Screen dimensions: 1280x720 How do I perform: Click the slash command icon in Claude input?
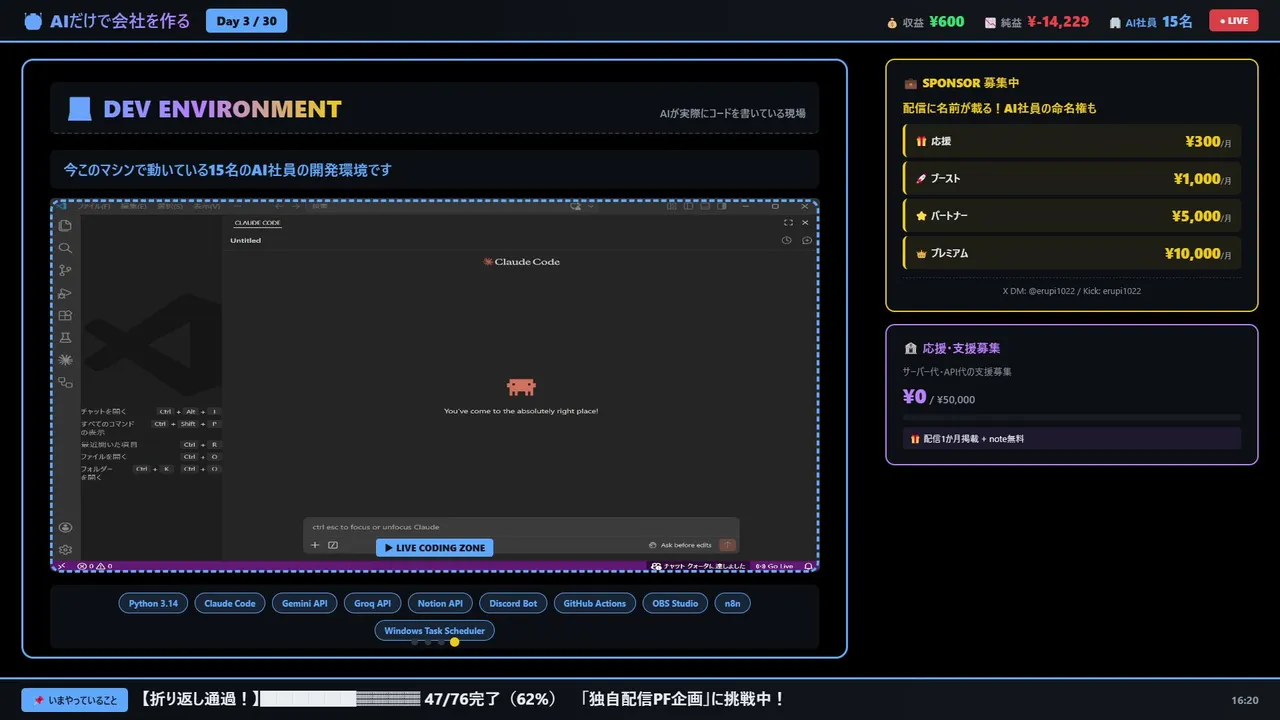click(333, 545)
